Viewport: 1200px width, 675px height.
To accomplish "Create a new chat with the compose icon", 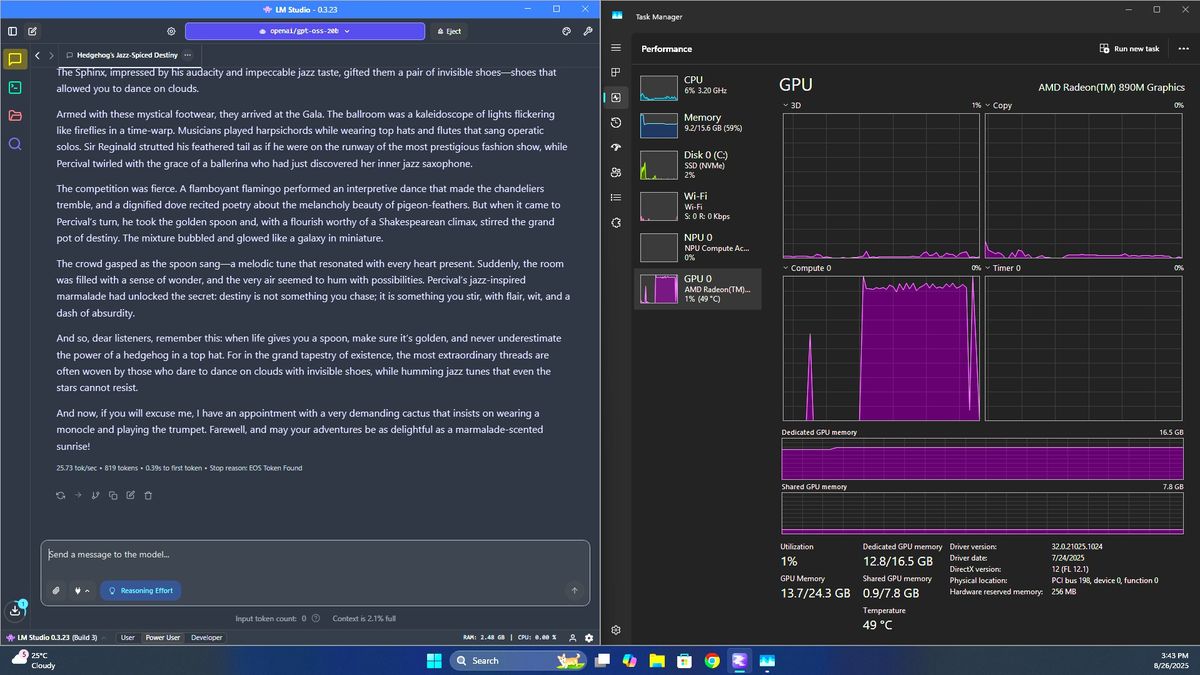I will point(33,31).
